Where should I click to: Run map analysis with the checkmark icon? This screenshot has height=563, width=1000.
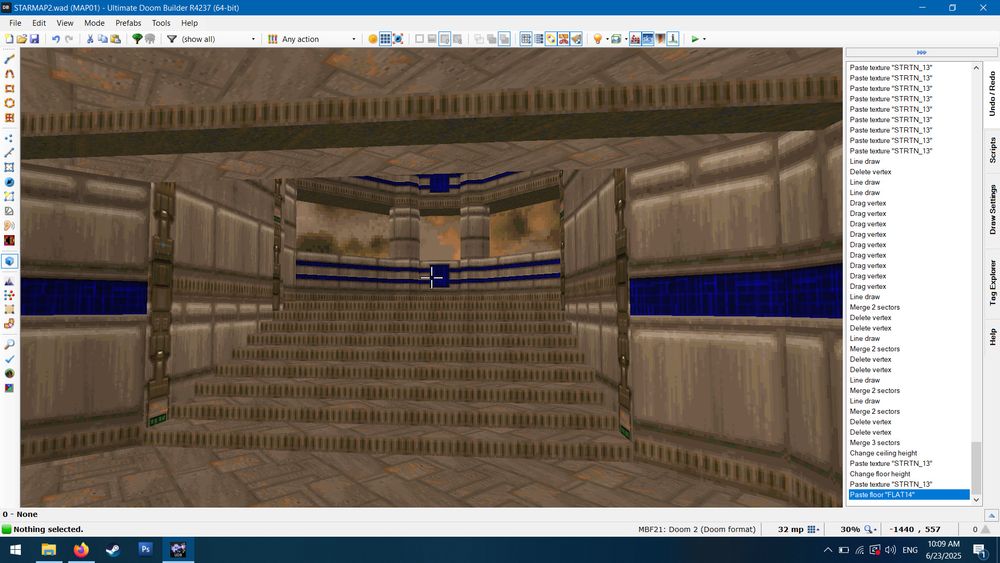(x=10, y=359)
